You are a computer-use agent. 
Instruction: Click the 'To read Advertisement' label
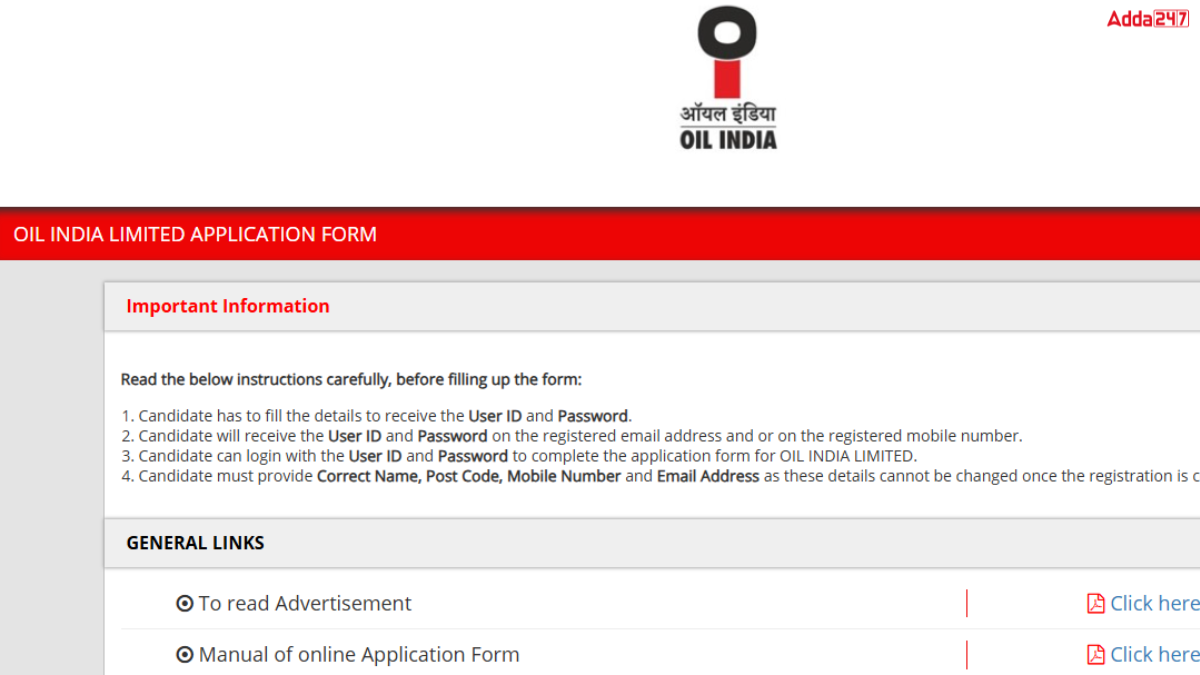[305, 603]
